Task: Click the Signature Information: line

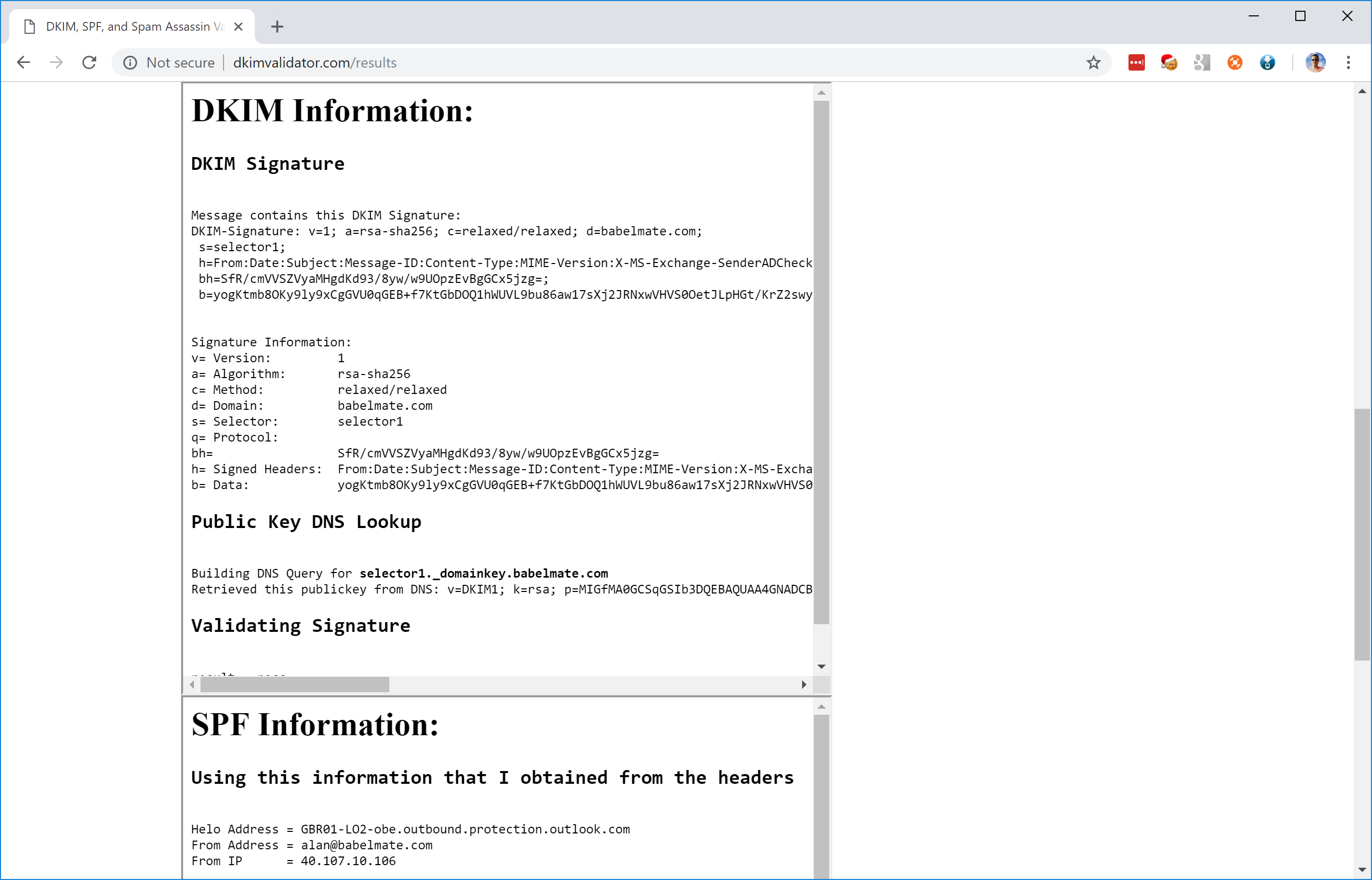Action: [x=271, y=342]
